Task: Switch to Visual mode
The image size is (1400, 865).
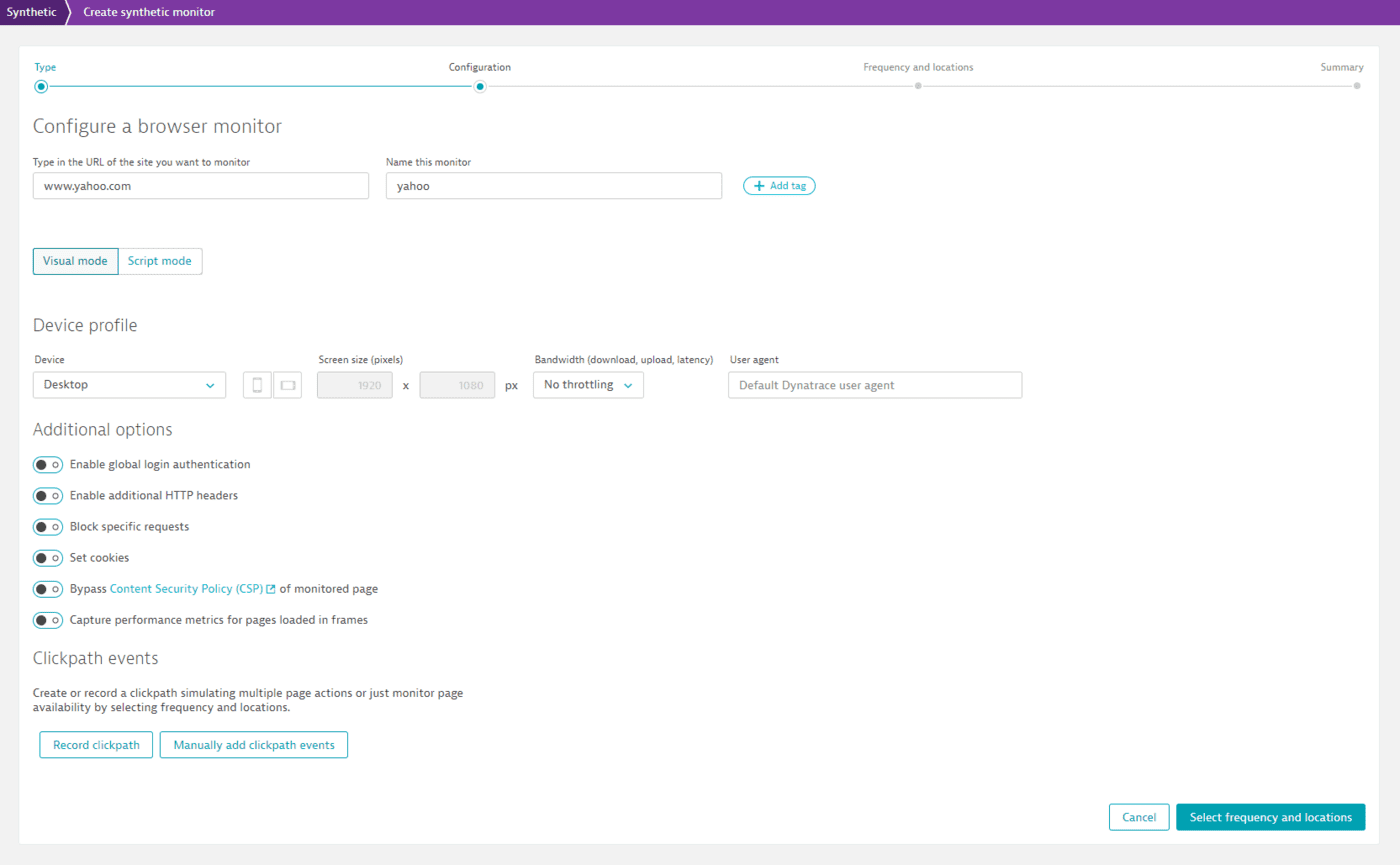Action: [75, 260]
